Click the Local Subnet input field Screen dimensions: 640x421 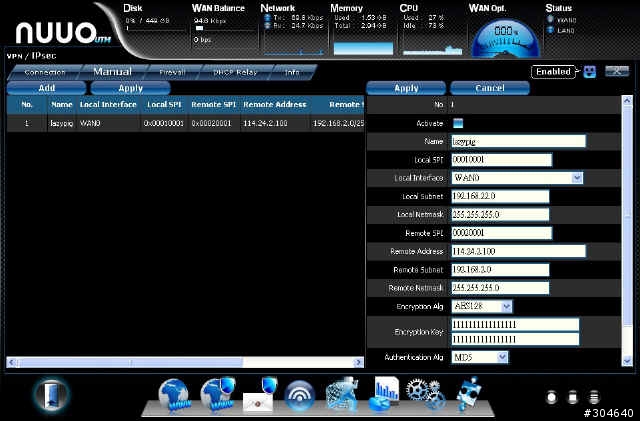[x=500, y=196]
